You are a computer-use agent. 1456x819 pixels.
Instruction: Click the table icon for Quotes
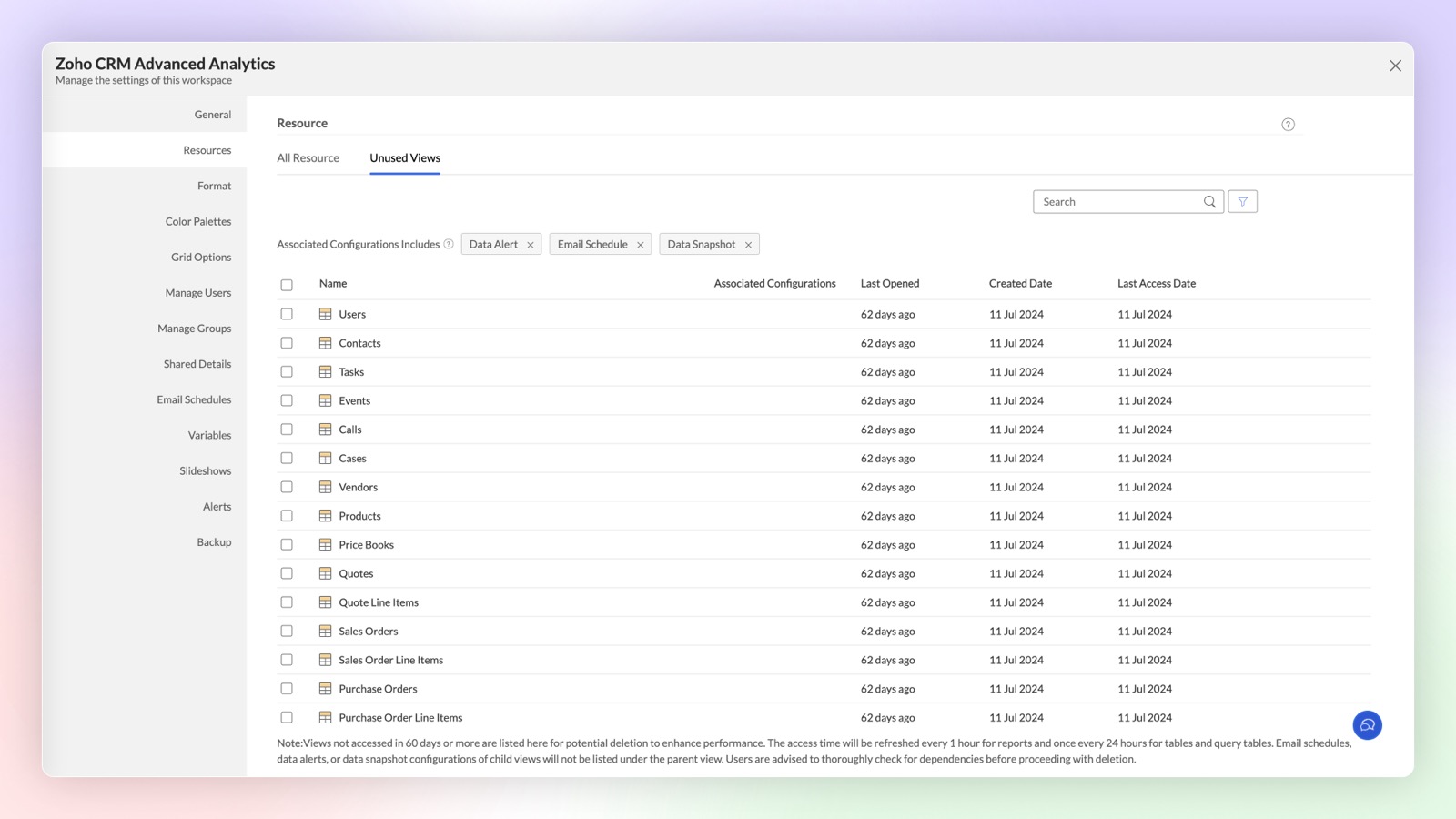(x=325, y=573)
